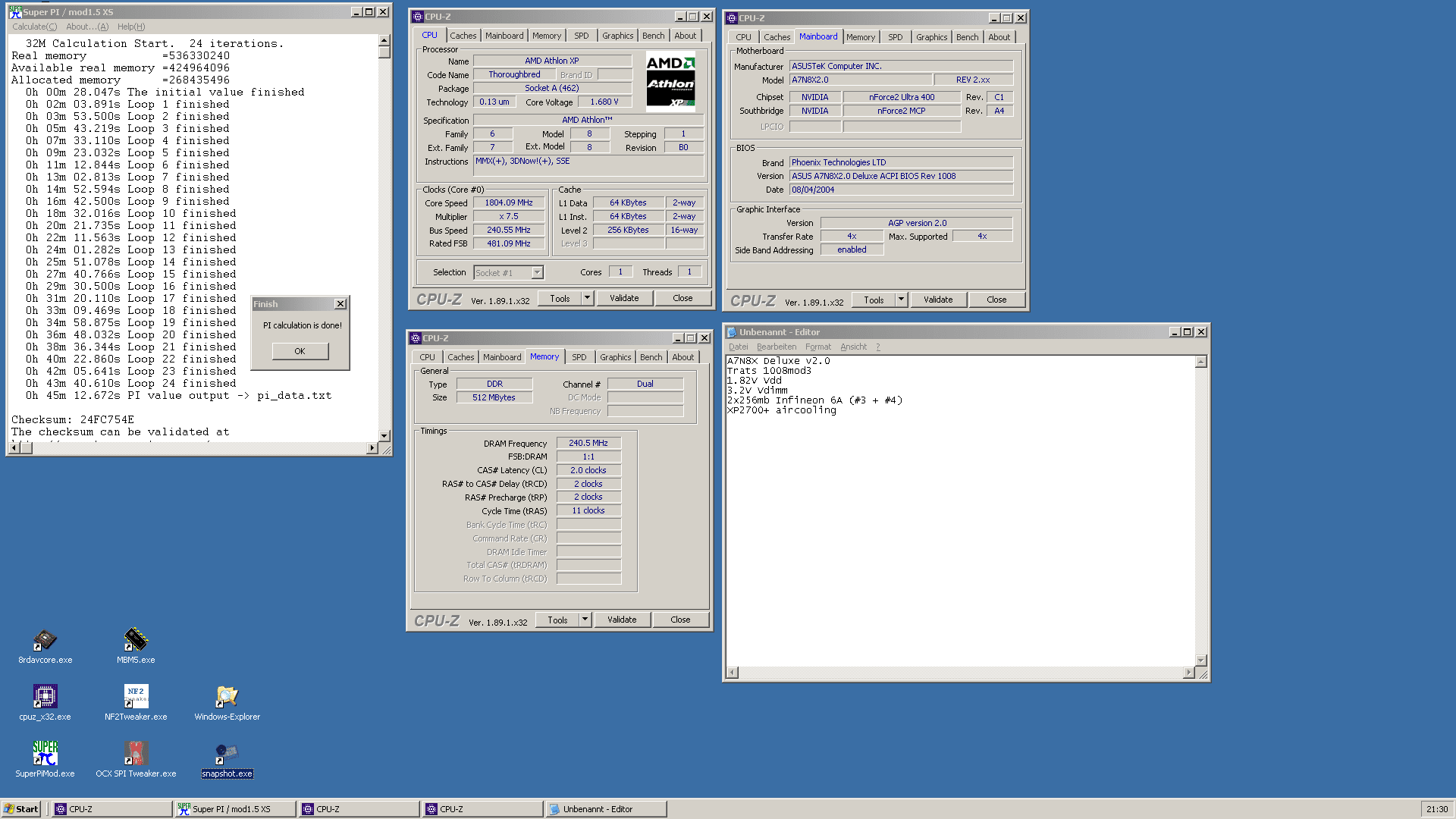Click BIOS date field 08/04/2004

(901, 190)
